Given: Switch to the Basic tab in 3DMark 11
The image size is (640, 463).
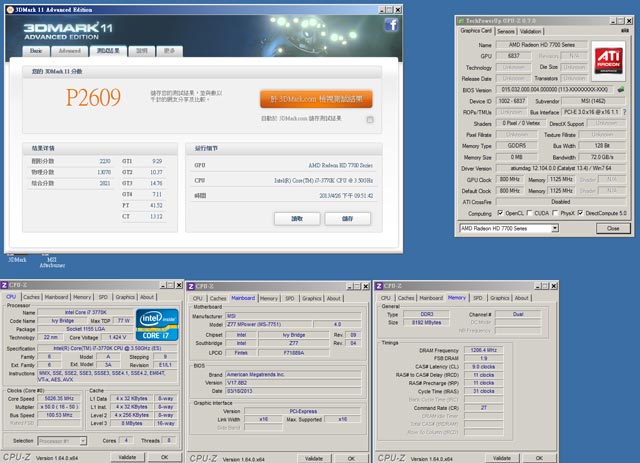Looking at the screenshot, I should tap(36, 51).
